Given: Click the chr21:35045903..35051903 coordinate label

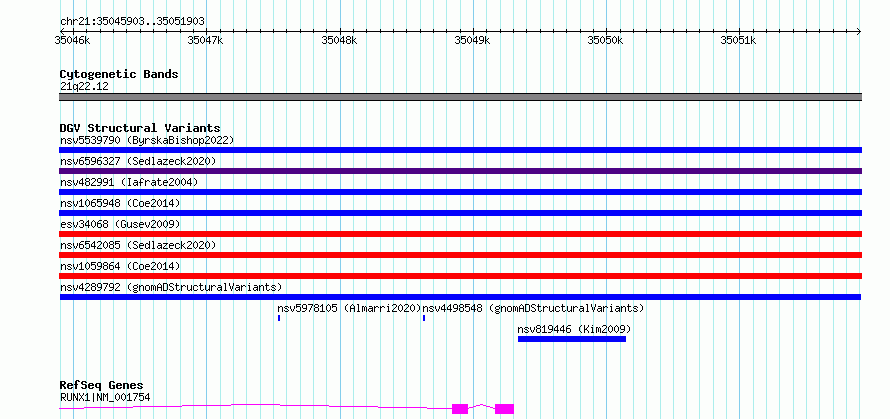Looking at the screenshot, I should [x=132, y=22].
